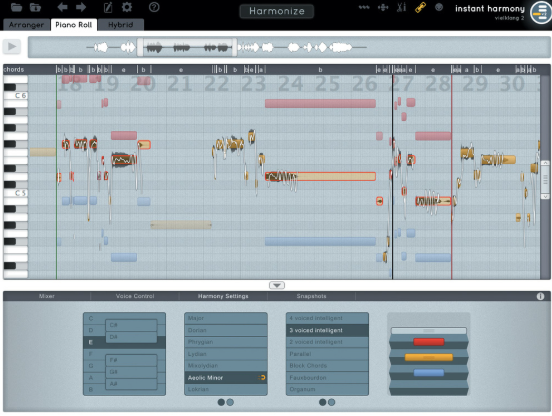Open the Mixer tab
The width and height of the screenshot is (552, 416).
tap(47, 296)
